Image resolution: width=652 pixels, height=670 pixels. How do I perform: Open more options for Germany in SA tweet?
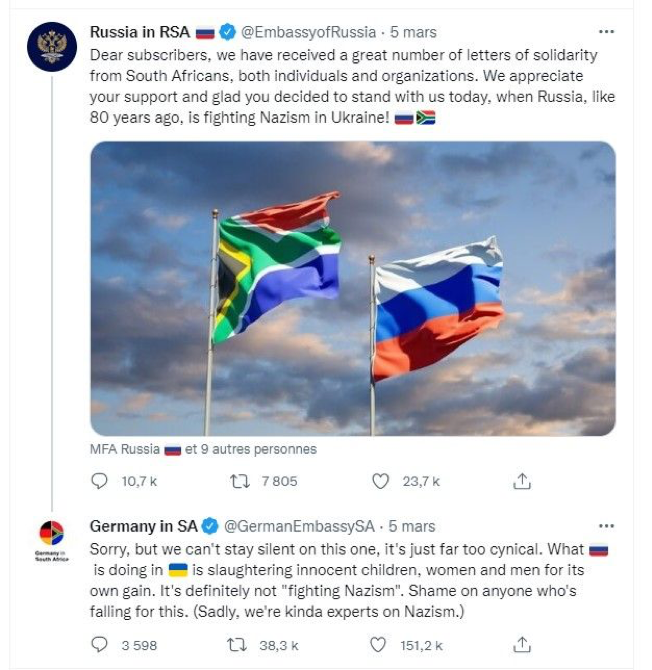click(x=606, y=525)
